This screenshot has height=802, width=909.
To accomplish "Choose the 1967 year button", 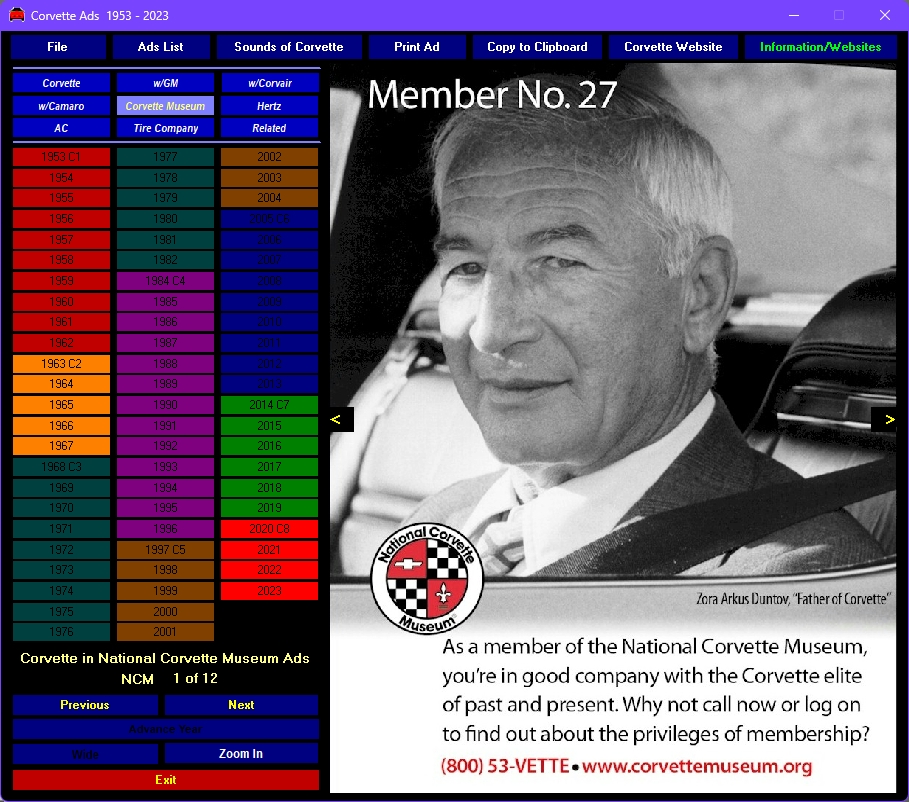I will click(x=61, y=446).
